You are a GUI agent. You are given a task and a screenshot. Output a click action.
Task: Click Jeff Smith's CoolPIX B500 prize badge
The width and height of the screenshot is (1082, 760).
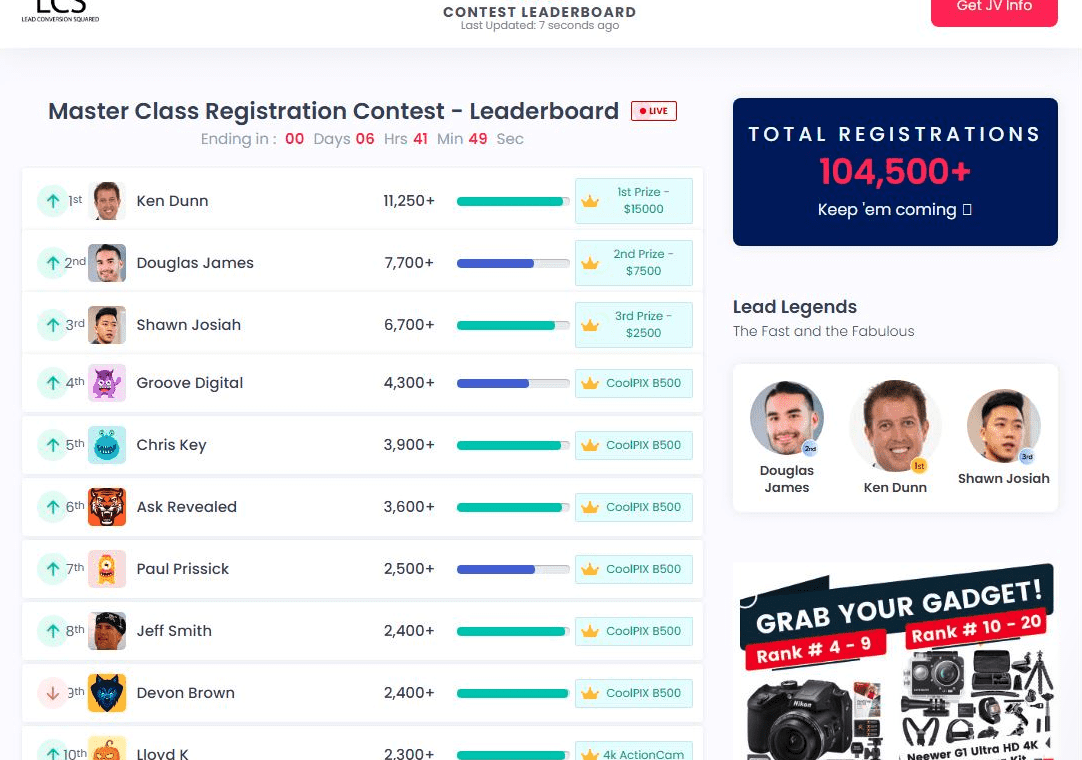click(x=634, y=631)
